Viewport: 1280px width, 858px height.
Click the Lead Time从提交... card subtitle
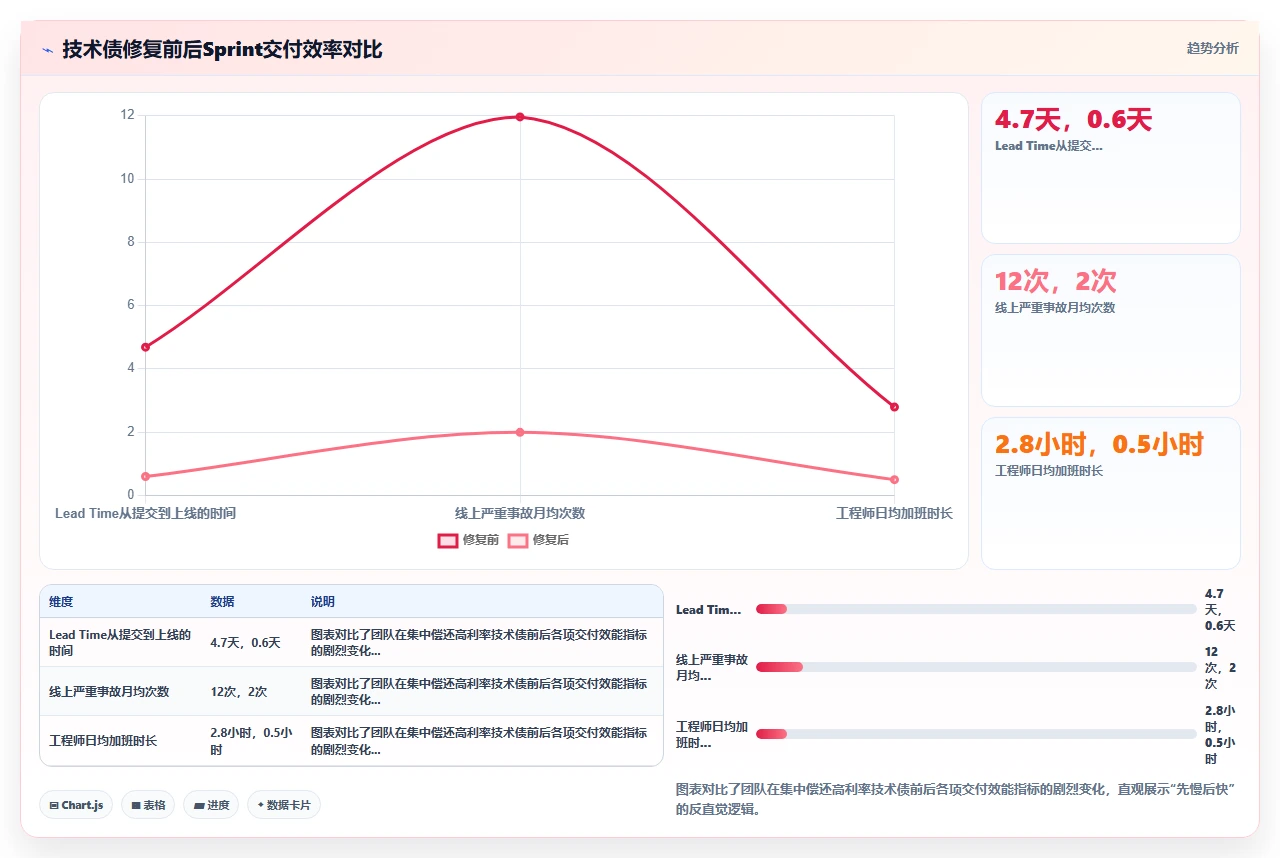pyautogui.click(x=1049, y=146)
